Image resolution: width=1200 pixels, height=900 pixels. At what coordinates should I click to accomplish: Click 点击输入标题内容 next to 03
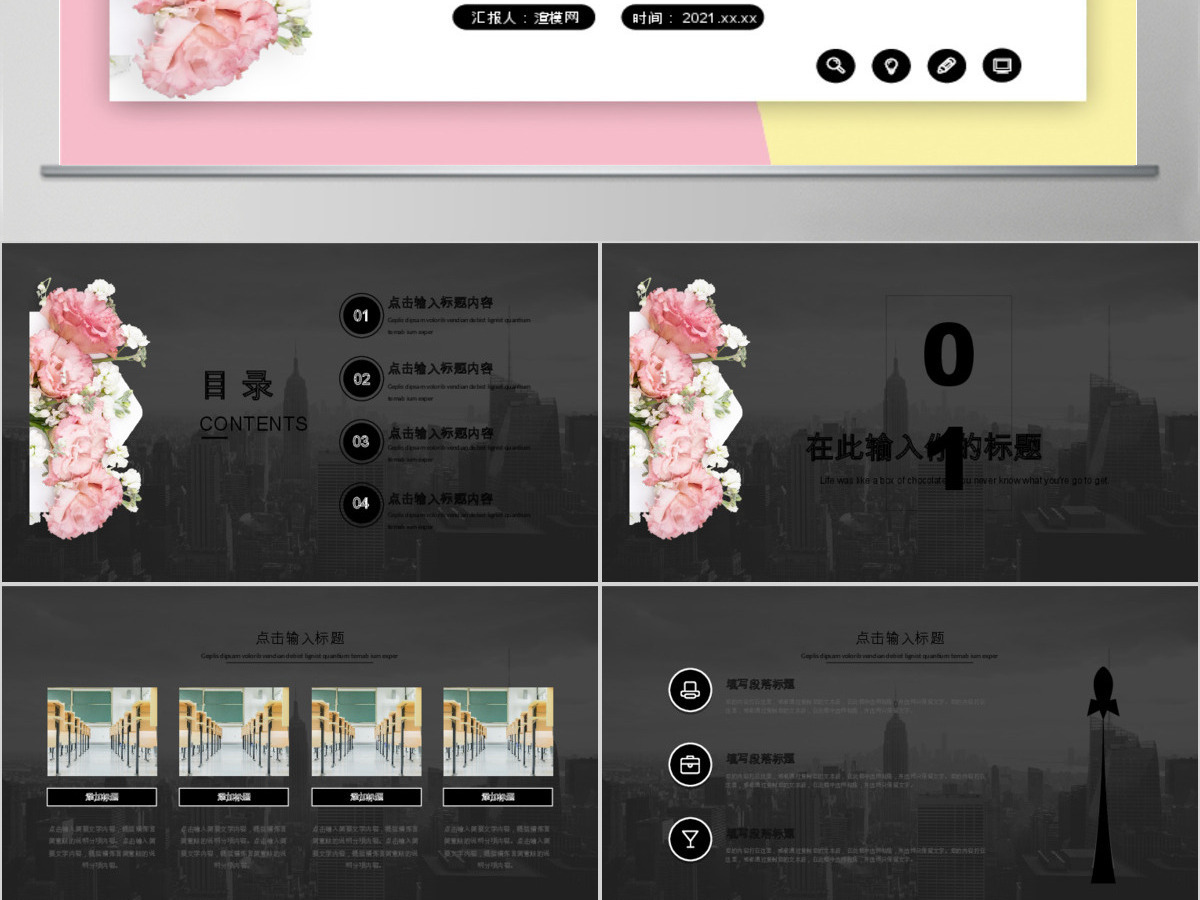point(440,433)
